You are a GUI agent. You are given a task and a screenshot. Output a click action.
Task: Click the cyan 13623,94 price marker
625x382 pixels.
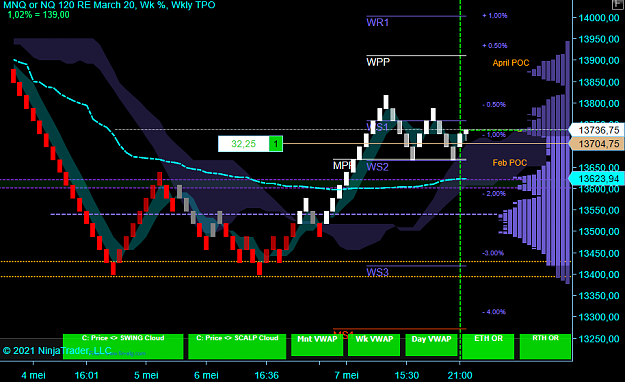pyautogui.click(x=597, y=179)
